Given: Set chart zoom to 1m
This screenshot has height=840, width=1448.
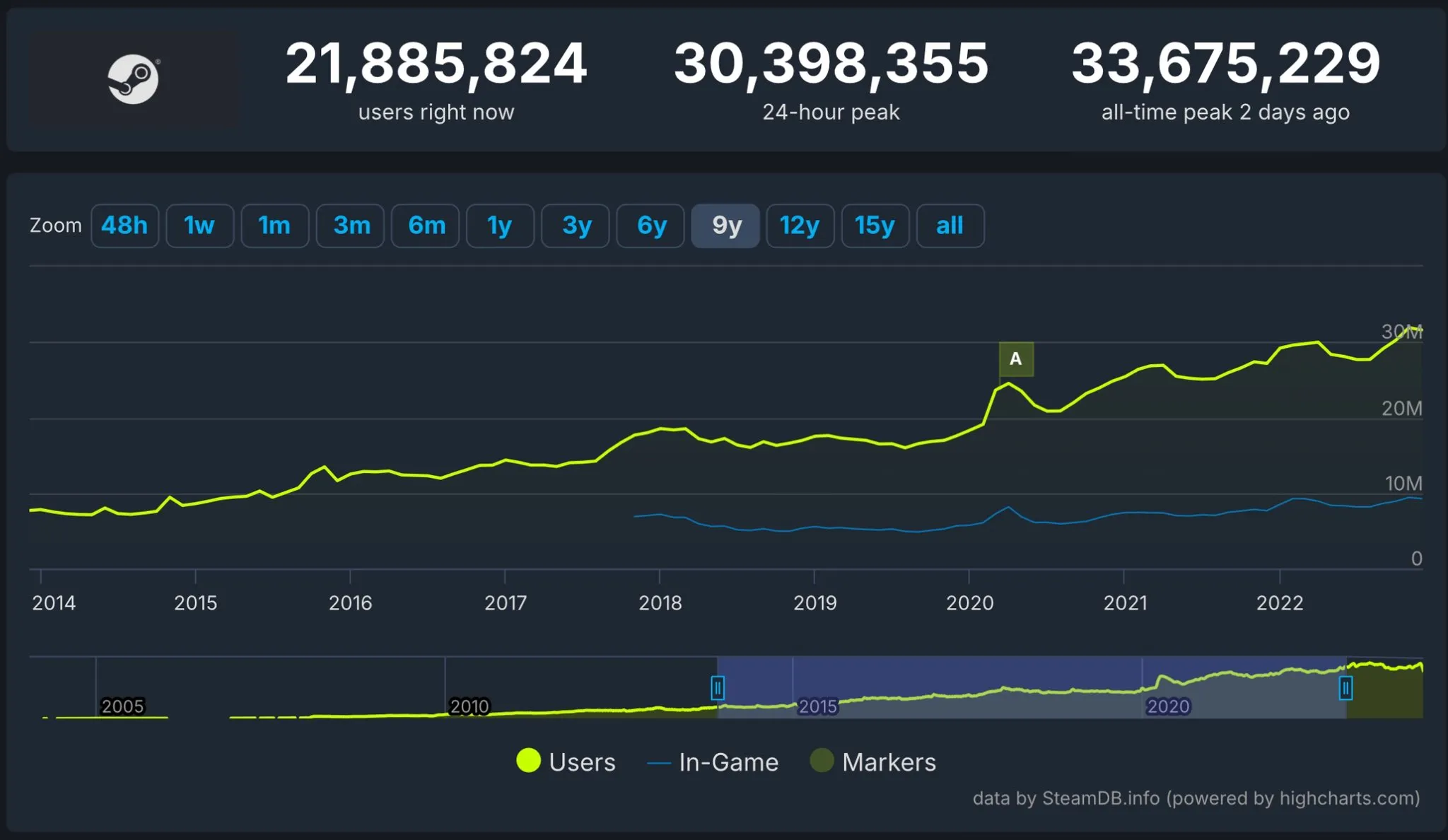Looking at the screenshot, I should pyautogui.click(x=274, y=226).
